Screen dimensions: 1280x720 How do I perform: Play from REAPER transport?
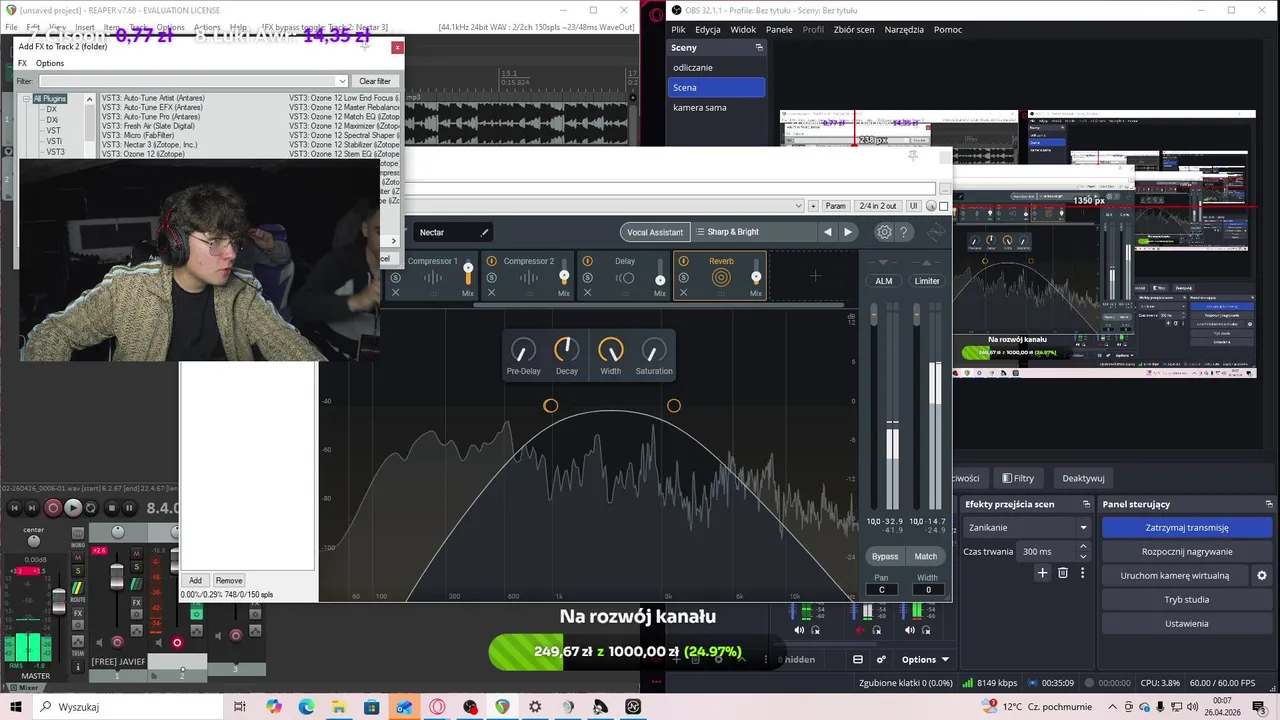(x=73, y=508)
